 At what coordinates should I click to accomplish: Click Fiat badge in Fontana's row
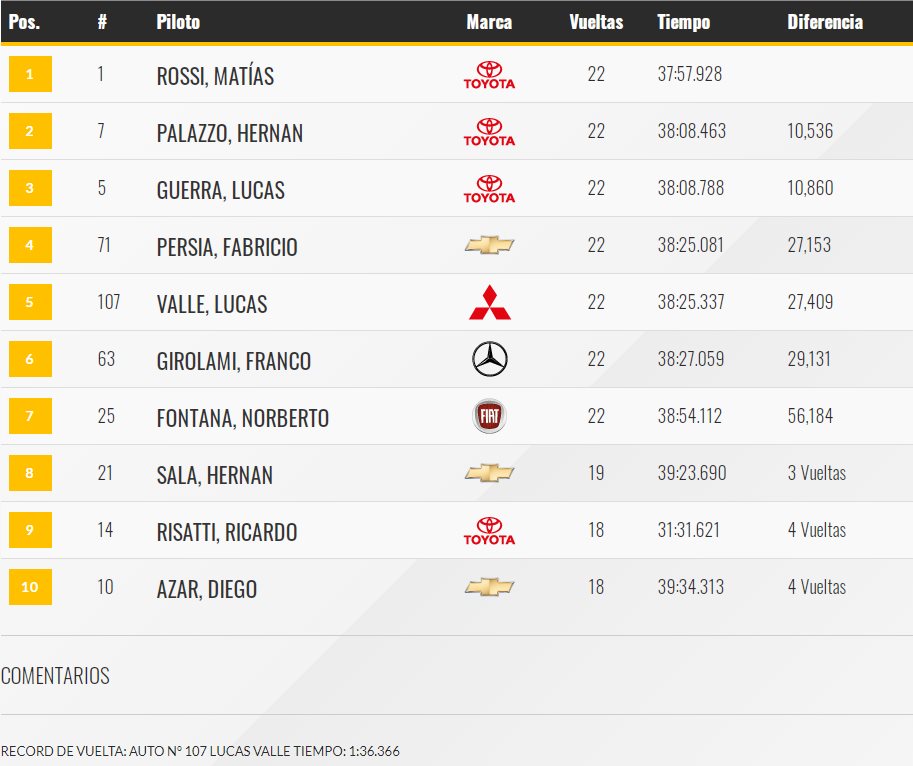pos(489,416)
